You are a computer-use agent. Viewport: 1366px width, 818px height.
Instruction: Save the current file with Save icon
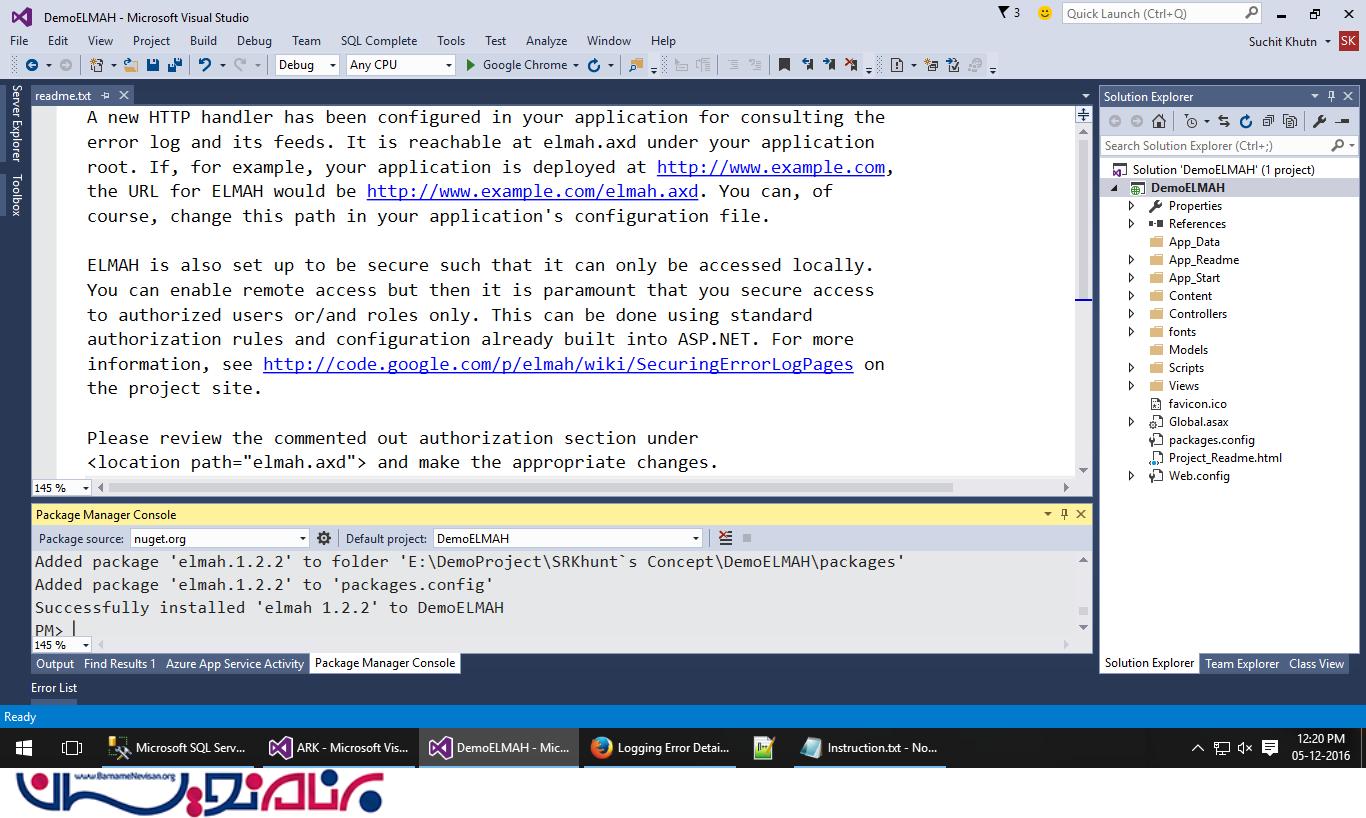(x=153, y=65)
